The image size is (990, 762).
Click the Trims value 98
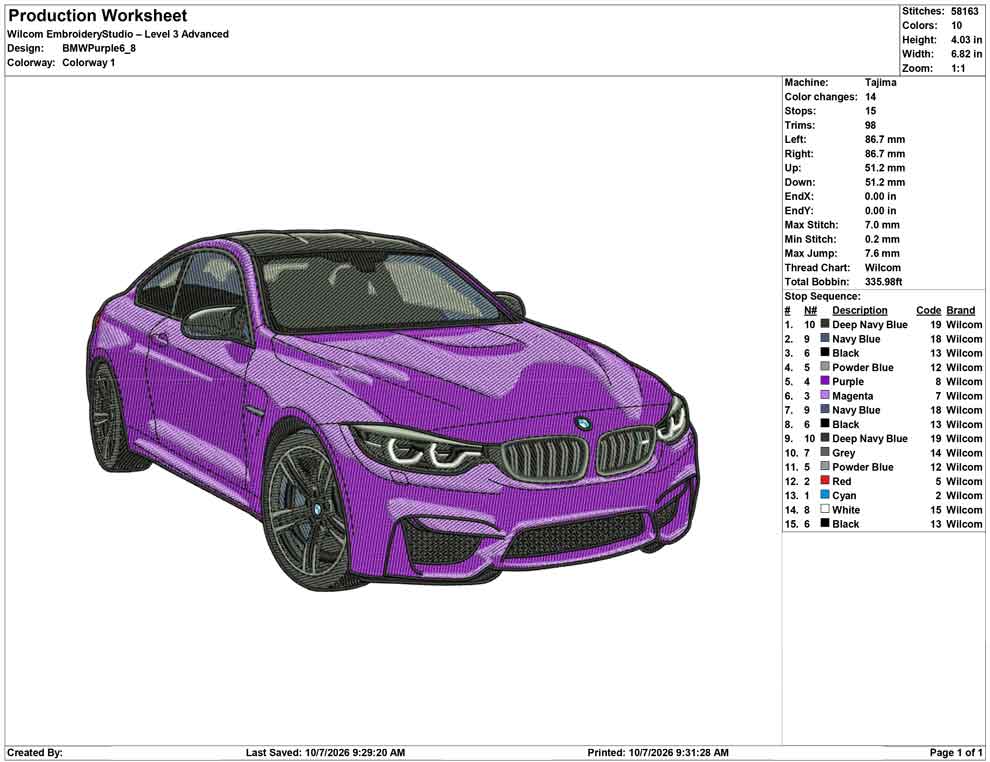coord(870,125)
